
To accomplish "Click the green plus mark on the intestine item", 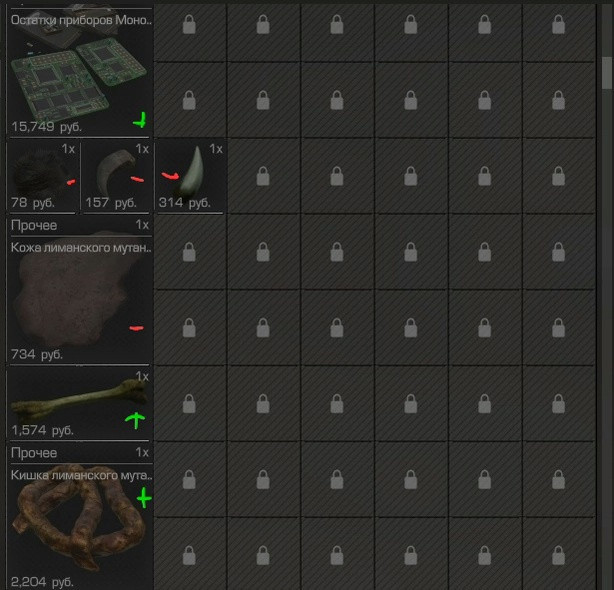I will click(x=144, y=498).
